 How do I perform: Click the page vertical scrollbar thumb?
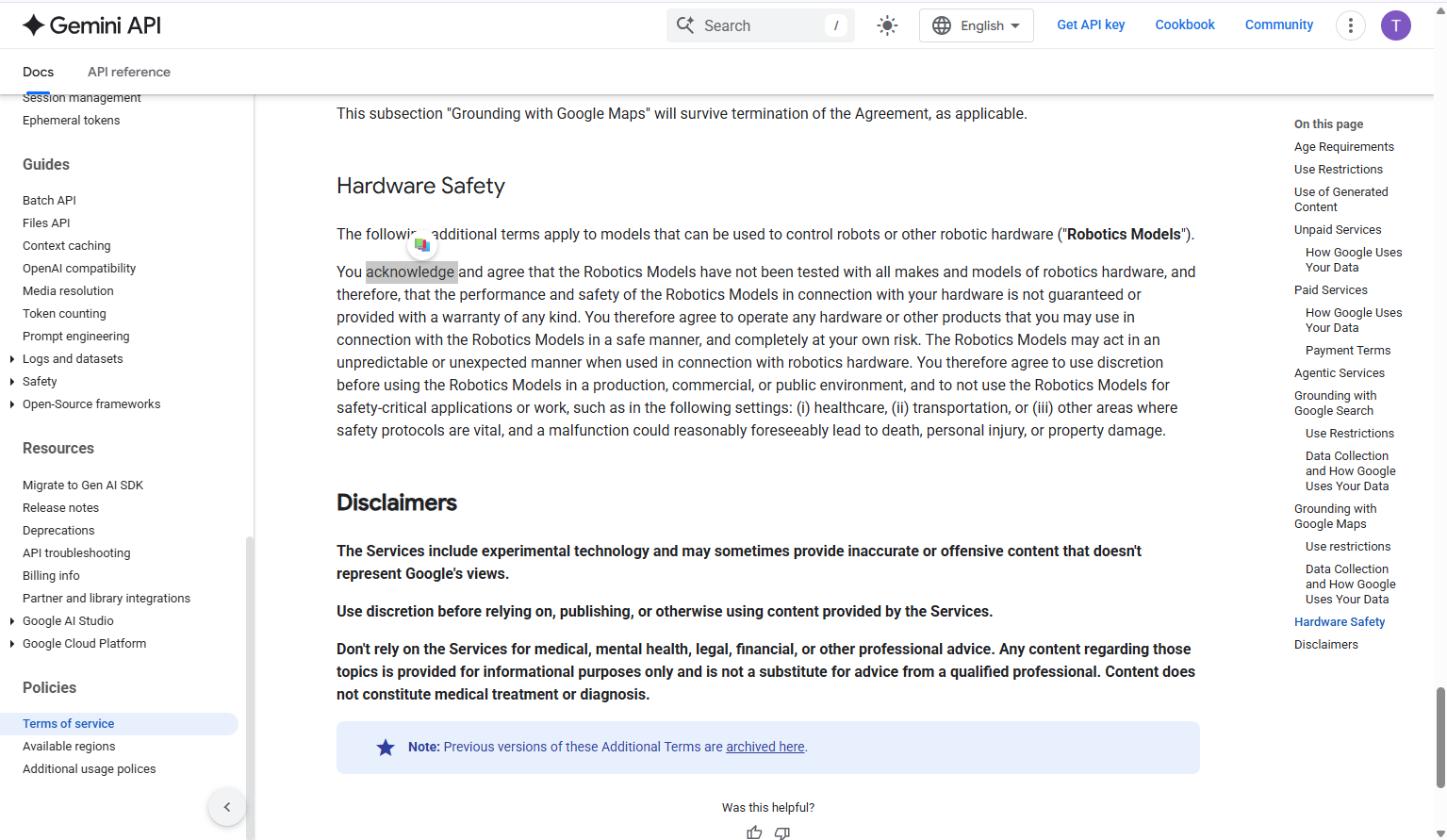pyautogui.click(x=1439, y=735)
